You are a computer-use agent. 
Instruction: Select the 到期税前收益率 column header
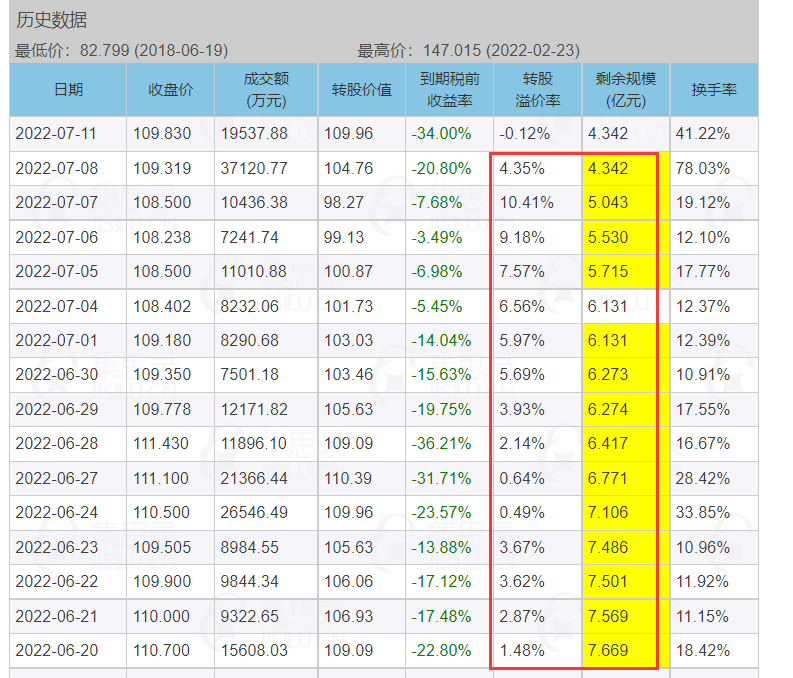point(449,90)
